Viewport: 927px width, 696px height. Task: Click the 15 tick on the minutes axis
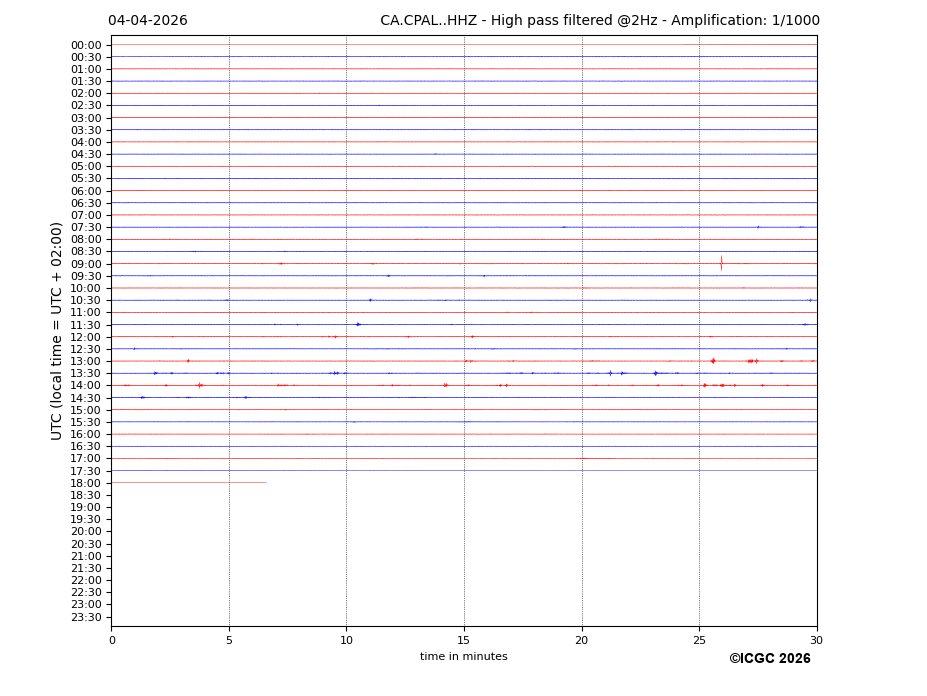pyautogui.click(x=464, y=640)
